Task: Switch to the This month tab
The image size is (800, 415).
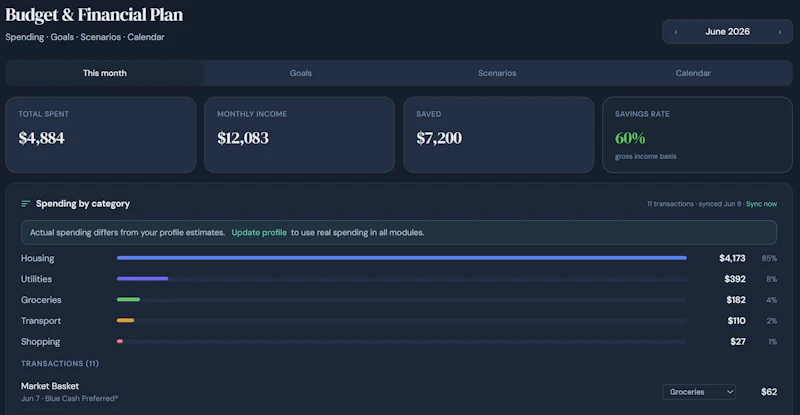Action: (x=105, y=73)
